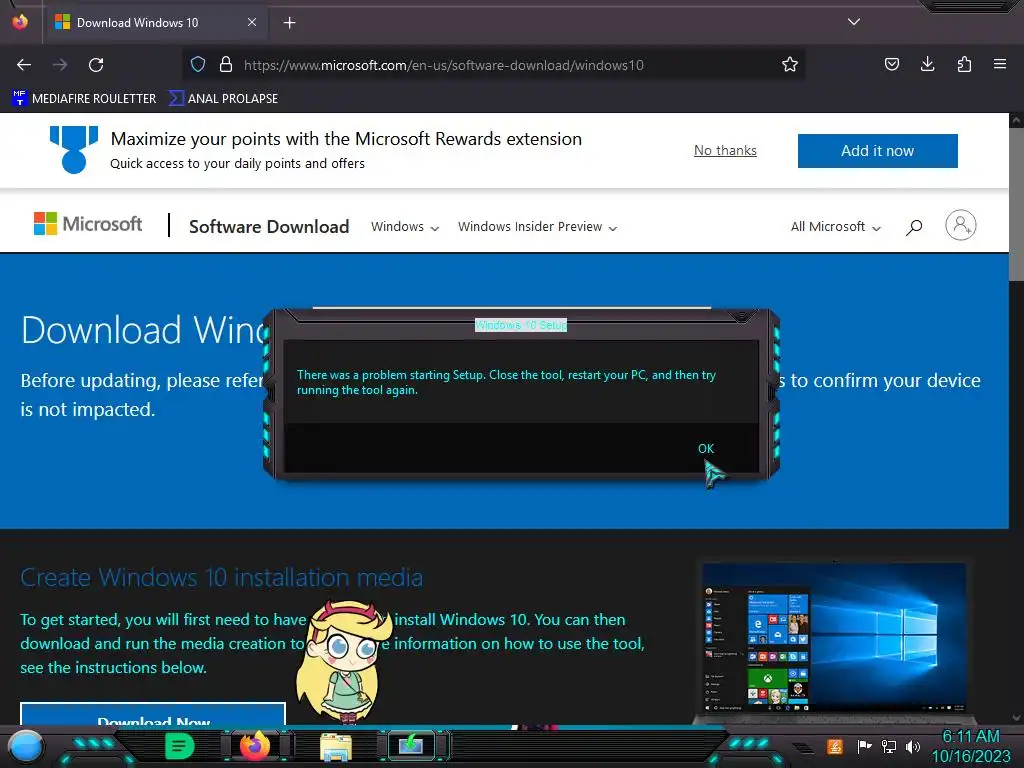Open Firefox from the taskbar
Screen dimensions: 1024x768
pos(255,746)
